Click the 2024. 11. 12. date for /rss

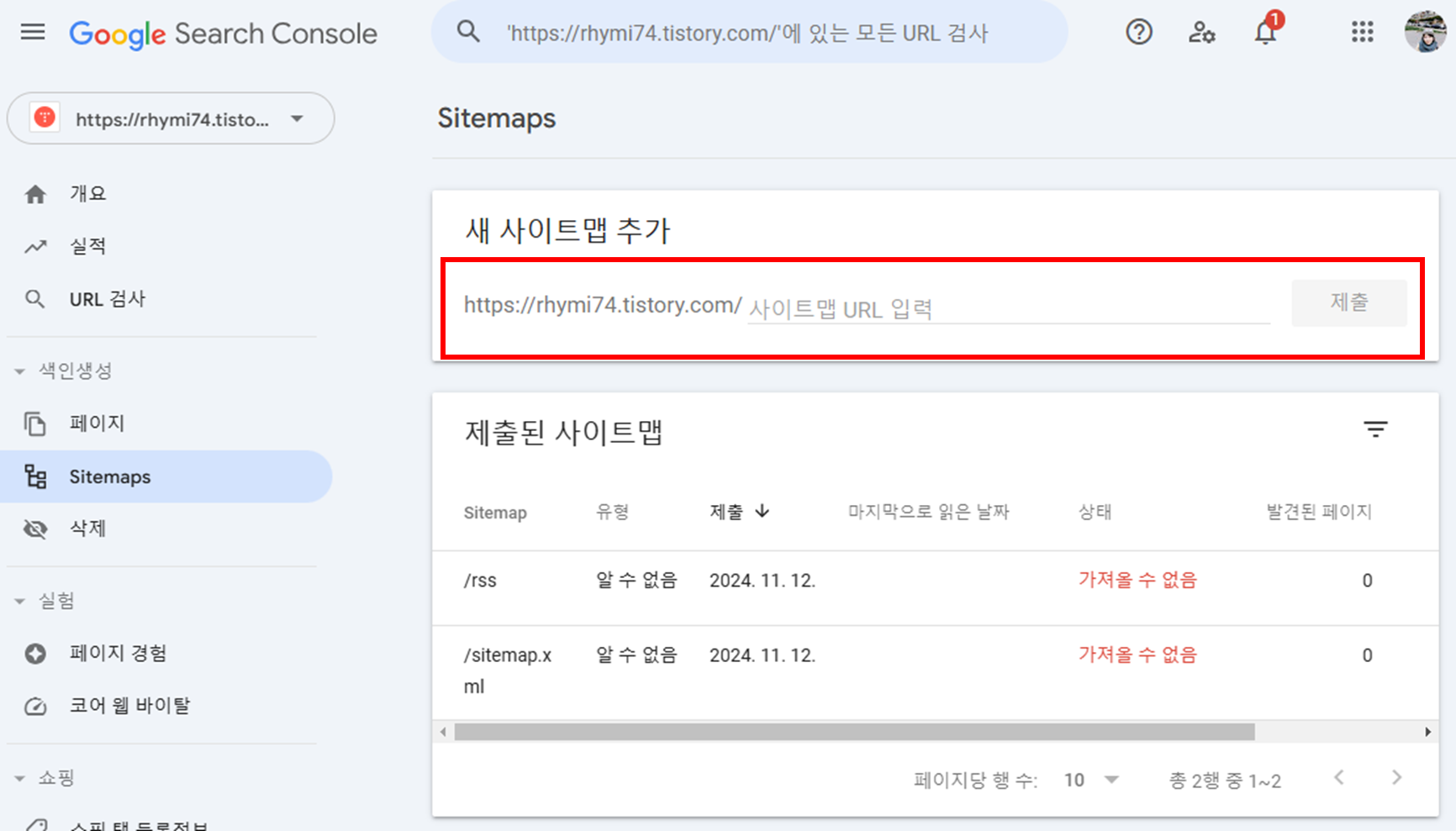tap(762, 581)
